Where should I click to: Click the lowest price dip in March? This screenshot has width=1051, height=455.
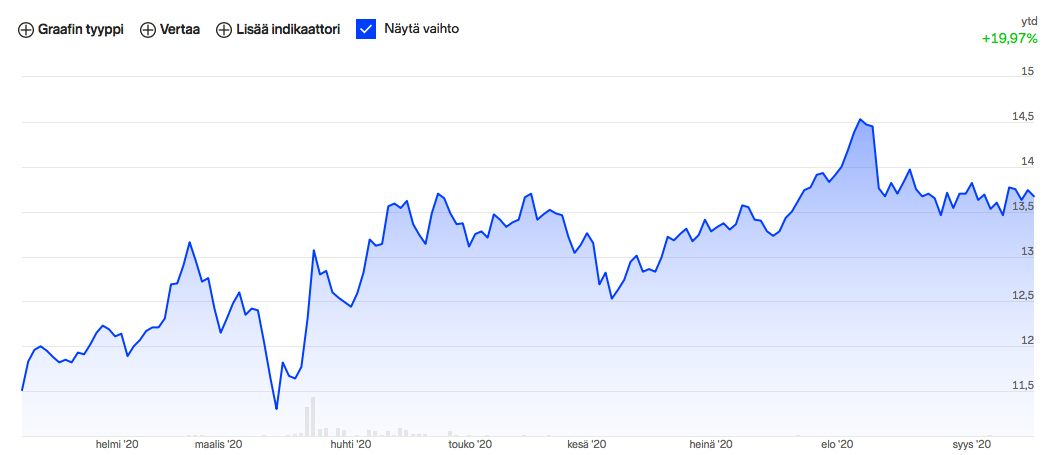tap(276, 409)
